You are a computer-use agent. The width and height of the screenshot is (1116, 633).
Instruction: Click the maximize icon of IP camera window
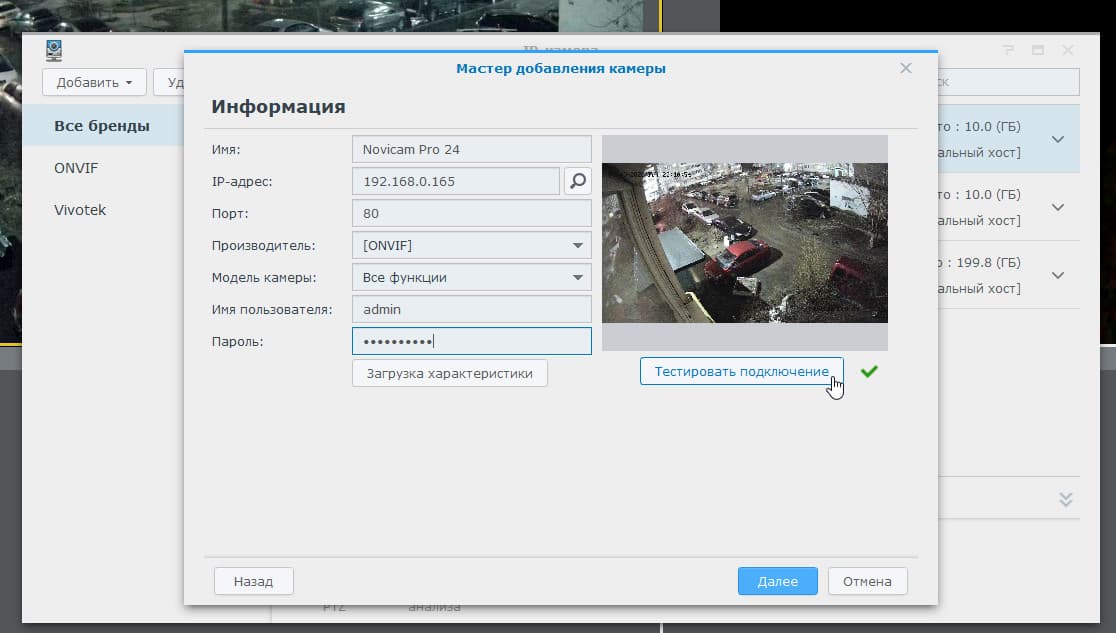pos(1038,50)
